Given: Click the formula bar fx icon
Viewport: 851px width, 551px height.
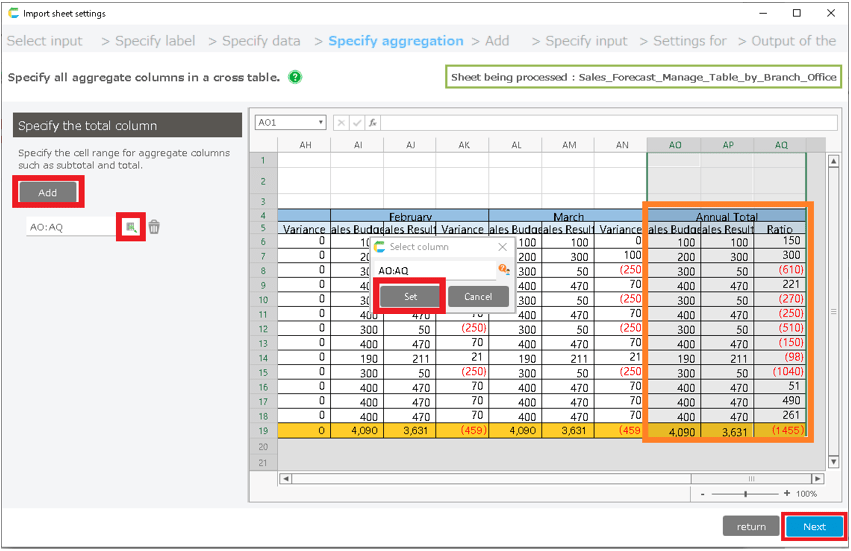Looking at the screenshot, I should coord(372,123).
